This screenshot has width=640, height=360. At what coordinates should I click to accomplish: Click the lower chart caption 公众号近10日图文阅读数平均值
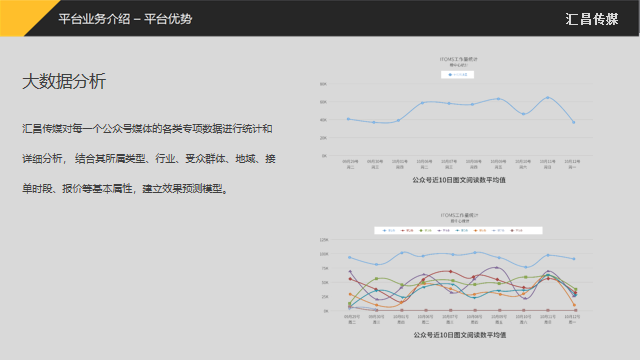click(x=460, y=335)
